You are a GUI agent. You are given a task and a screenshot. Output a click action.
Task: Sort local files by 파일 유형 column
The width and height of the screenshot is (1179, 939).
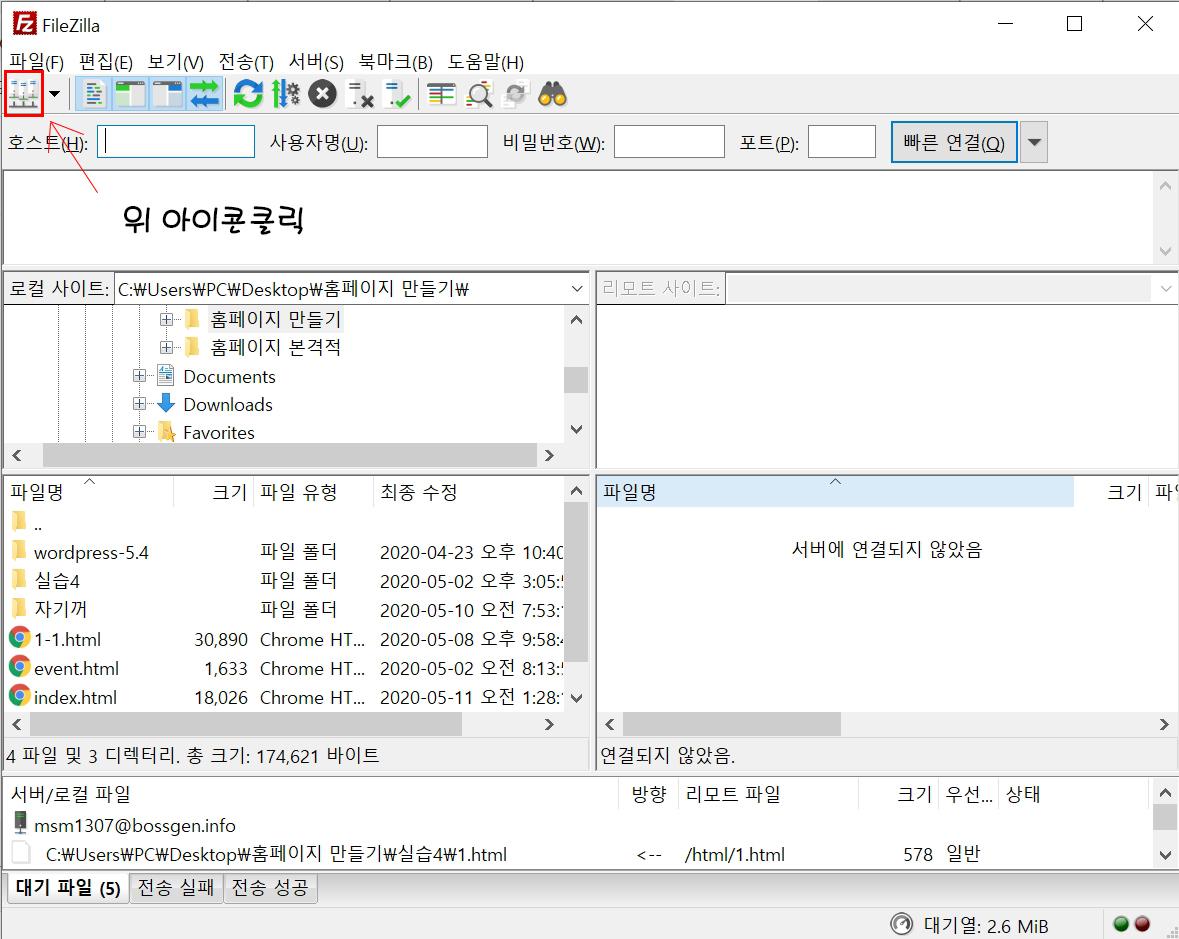pos(314,492)
